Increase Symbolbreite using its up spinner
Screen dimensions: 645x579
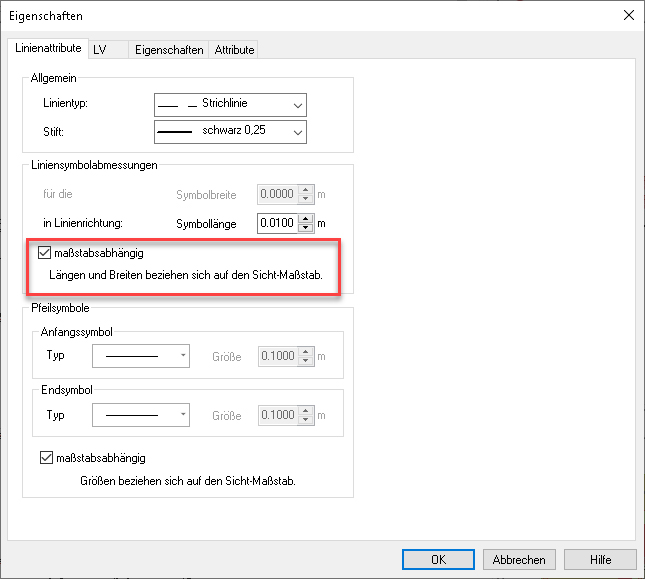coord(306,190)
